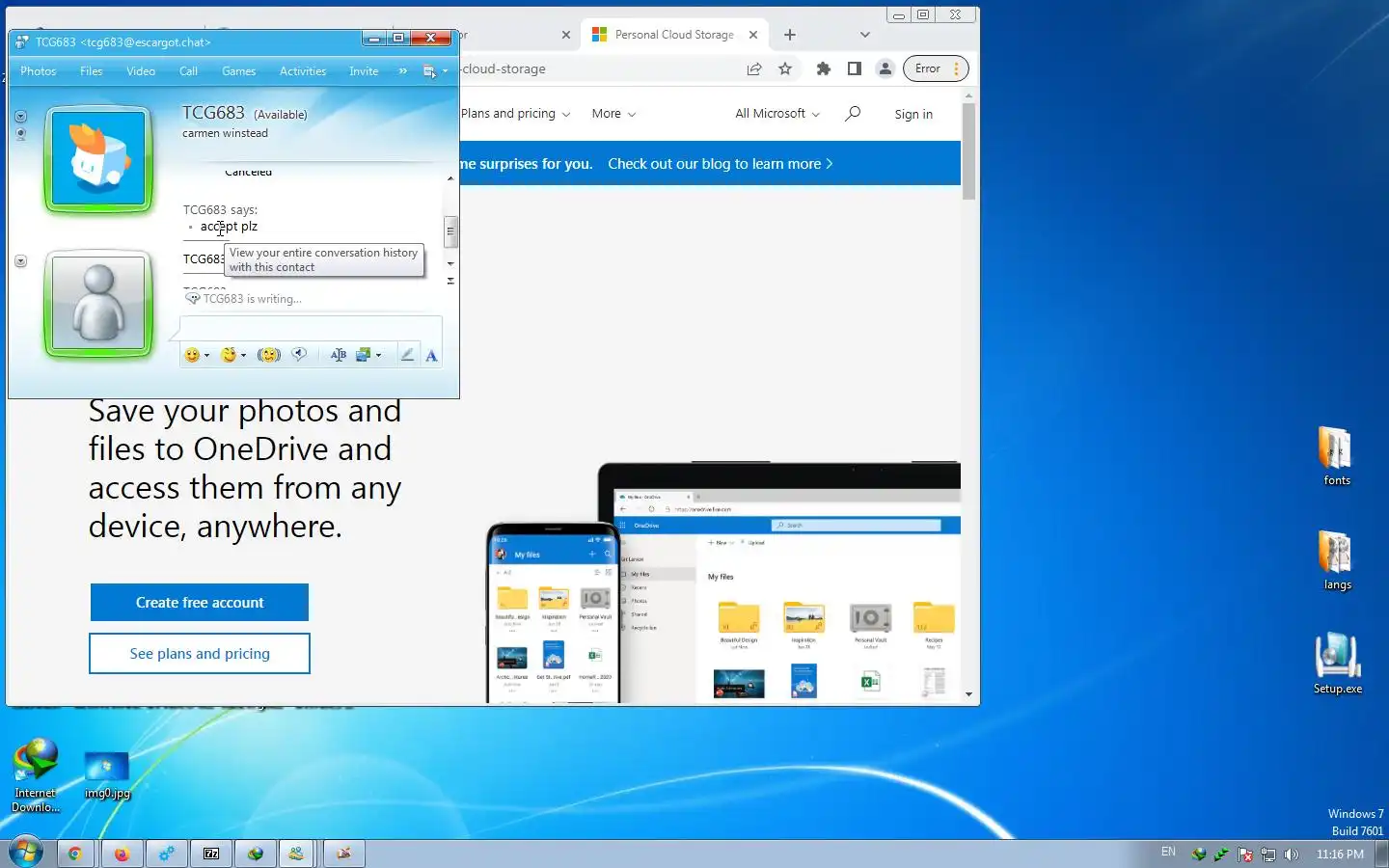Switch to handwriting pen mode in Messenger
This screenshot has width=1389, height=868.
[407, 355]
